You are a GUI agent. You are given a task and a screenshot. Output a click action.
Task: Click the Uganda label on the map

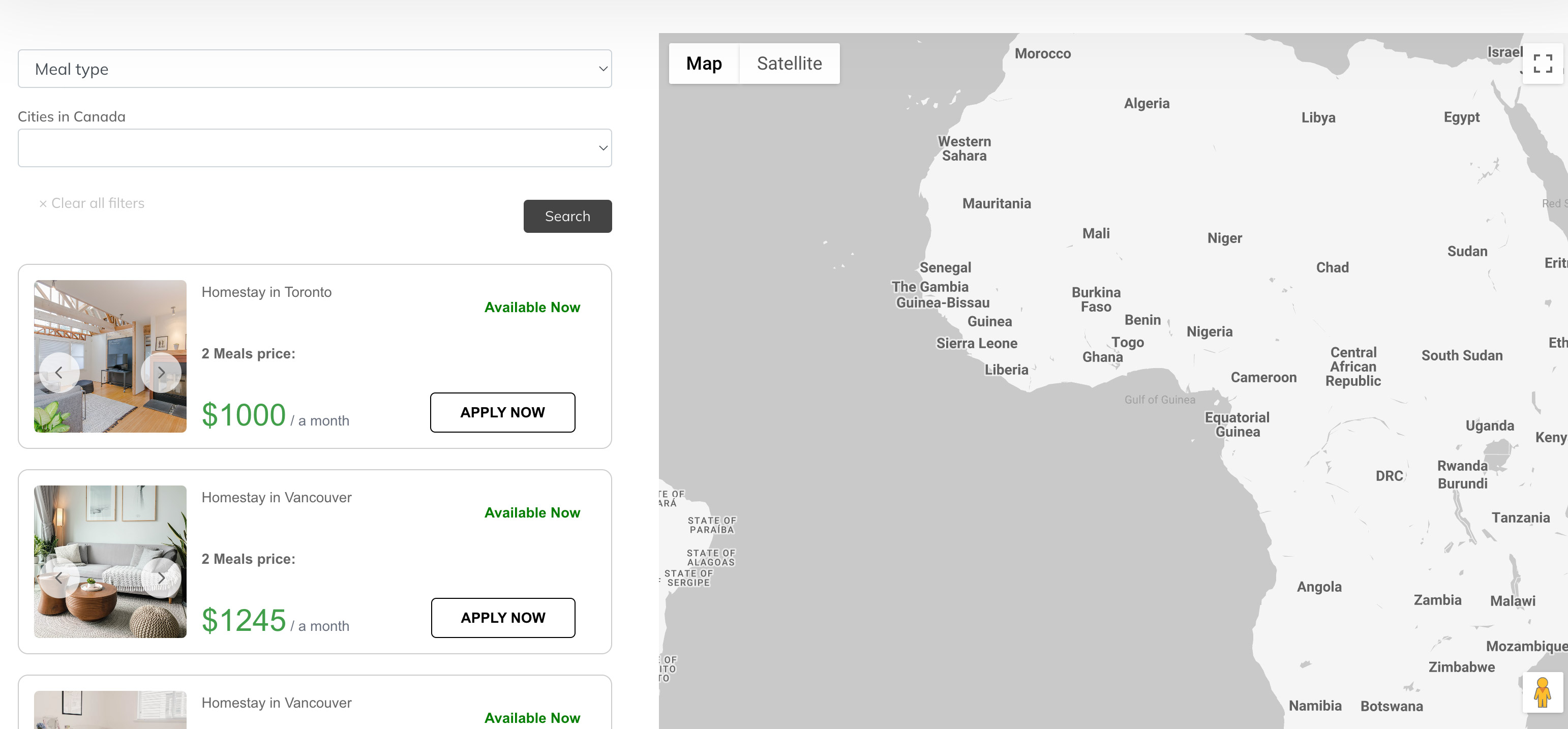tap(1490, 426)
